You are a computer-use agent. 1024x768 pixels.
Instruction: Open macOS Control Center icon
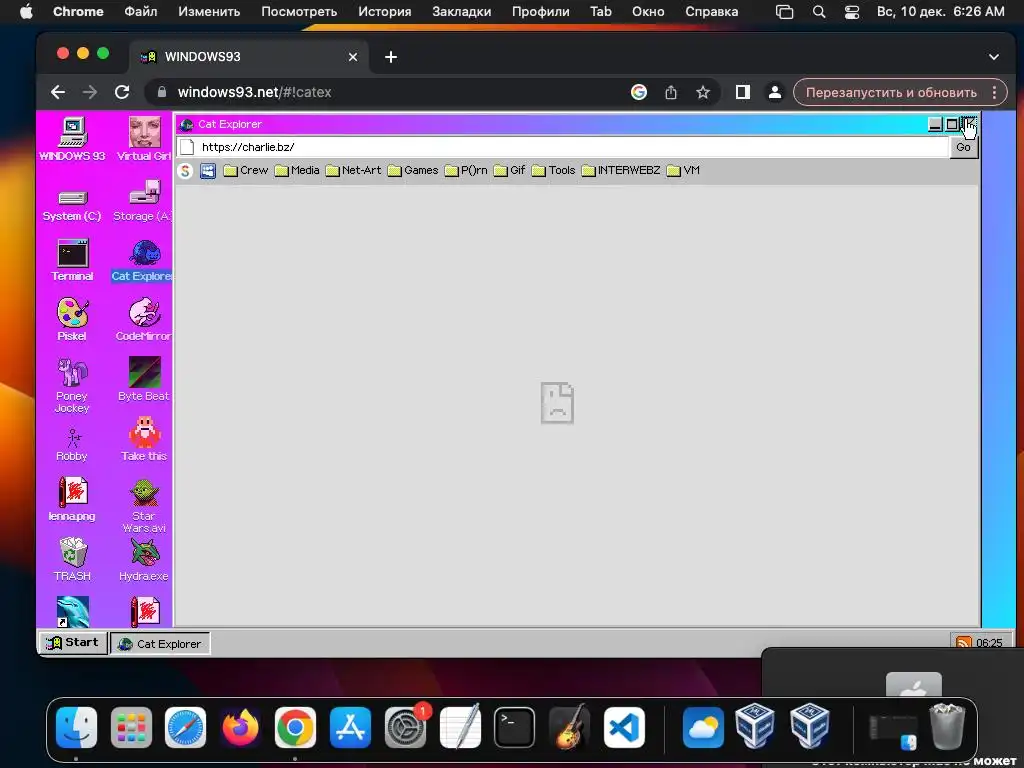(x=852, y=12)
